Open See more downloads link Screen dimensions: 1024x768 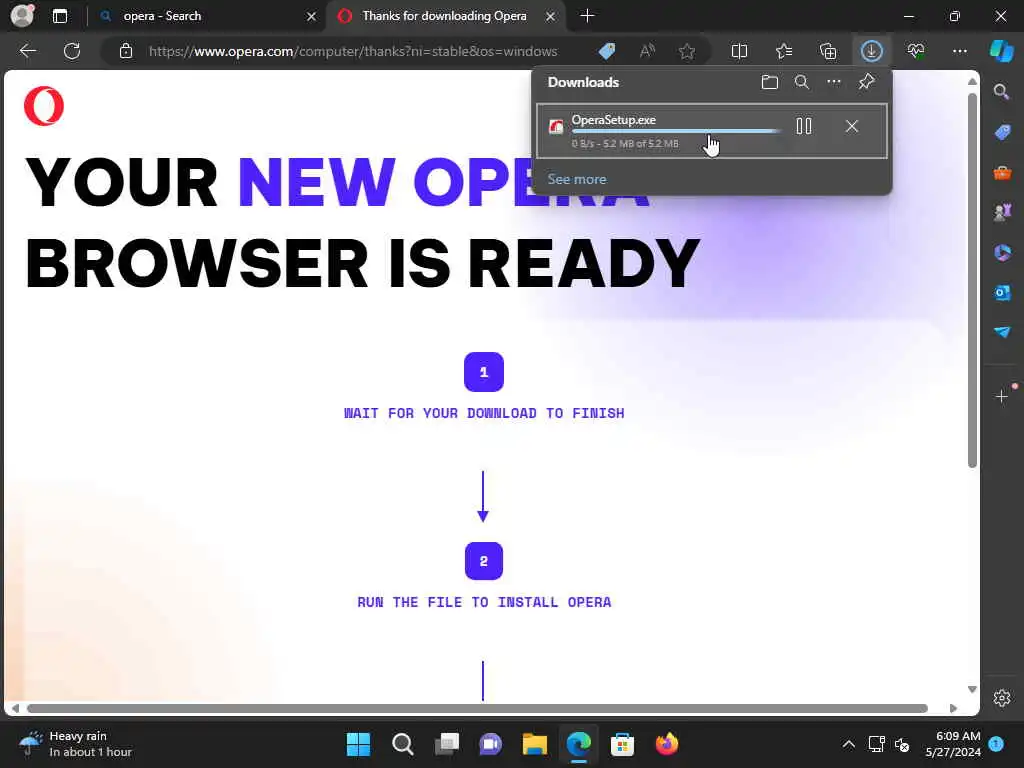tap(577, 179)
